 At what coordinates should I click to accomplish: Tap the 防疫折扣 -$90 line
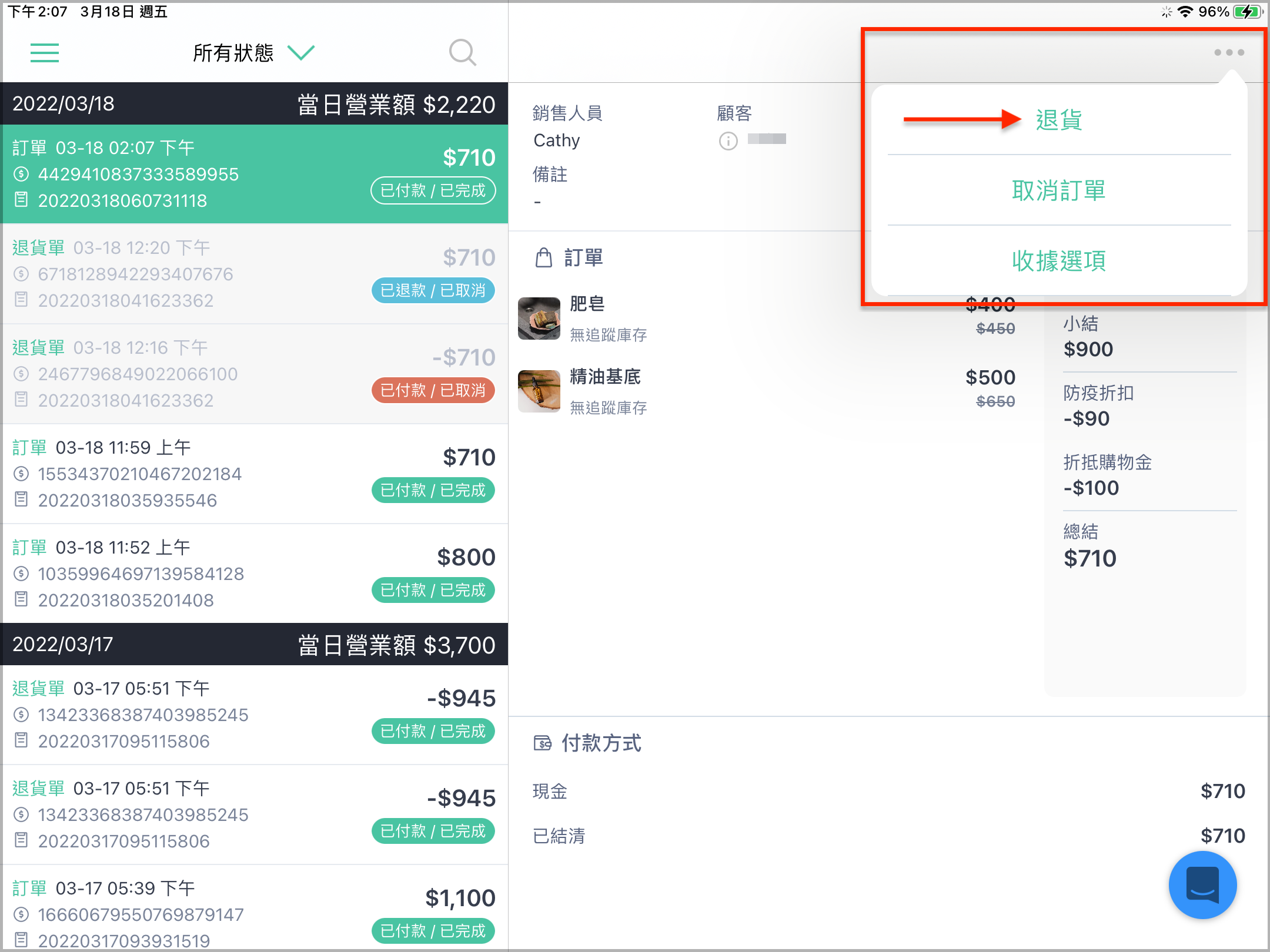click(x=1098, y=405)
